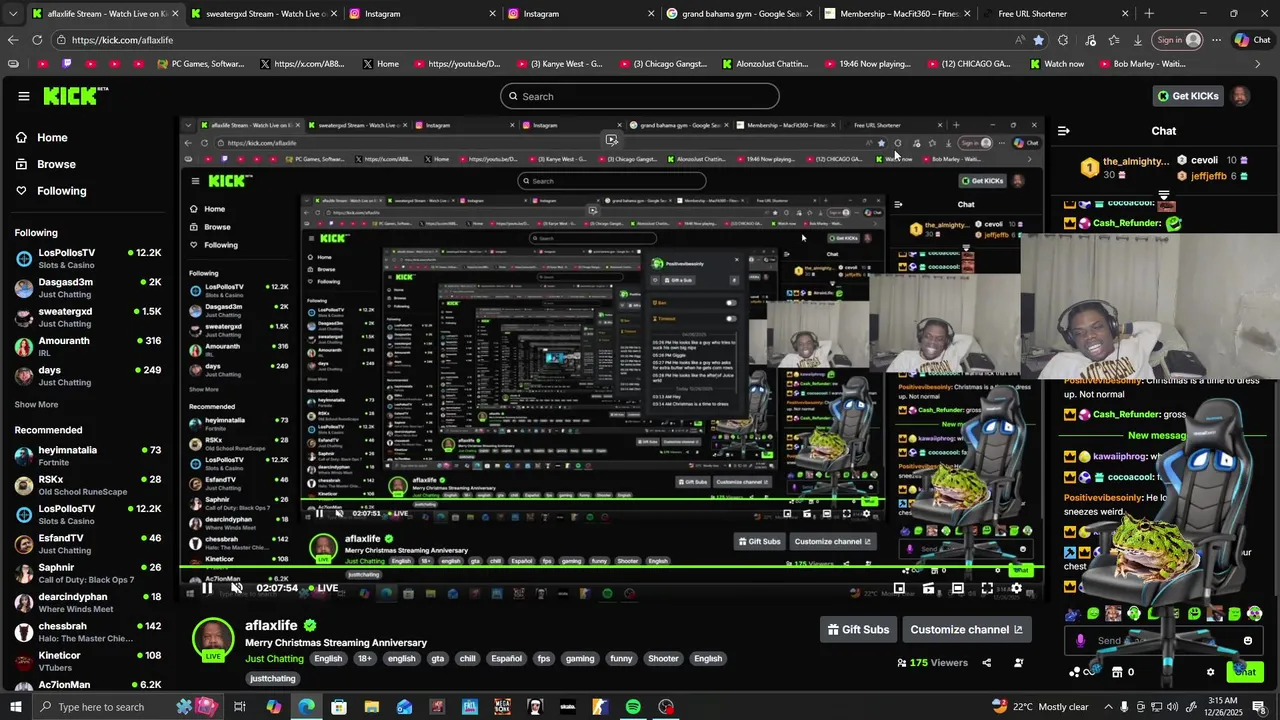Image resolution: width=1280 pixels, height=720 pixels.
Task: Open the video player settings gear
Action: coord(1016,588)
